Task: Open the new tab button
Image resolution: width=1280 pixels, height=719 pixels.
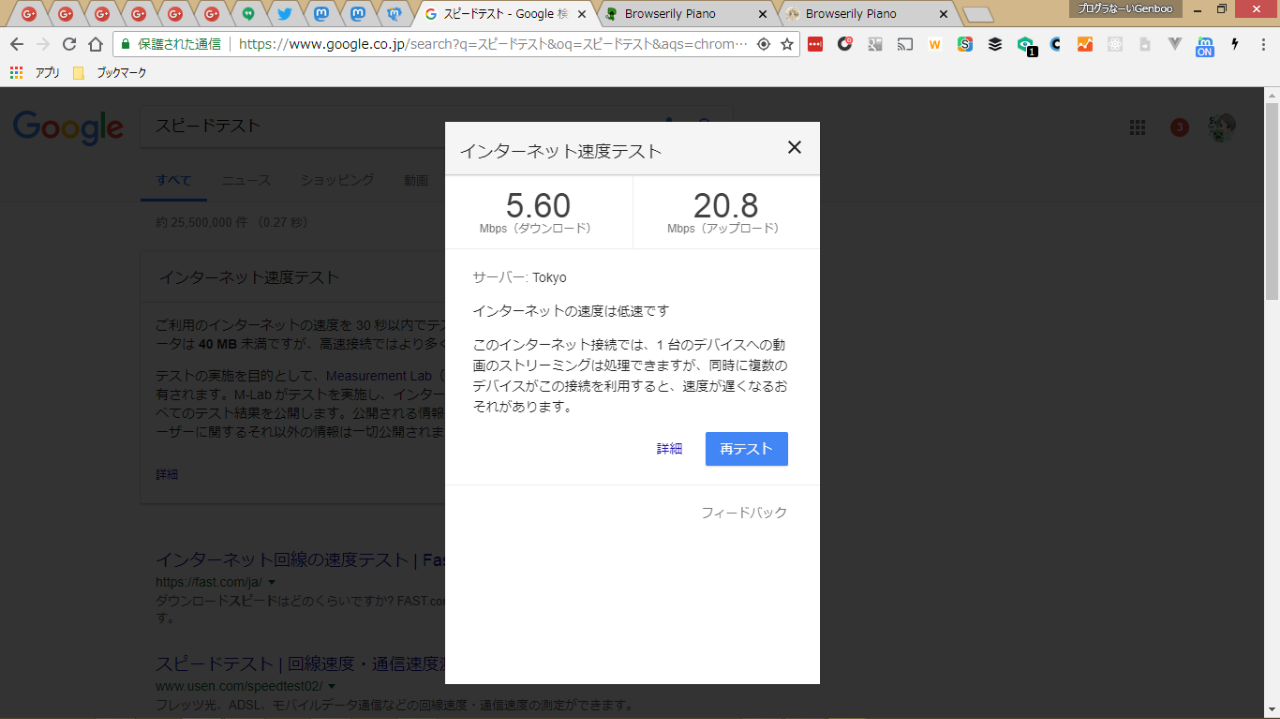Action: (977, 14)
